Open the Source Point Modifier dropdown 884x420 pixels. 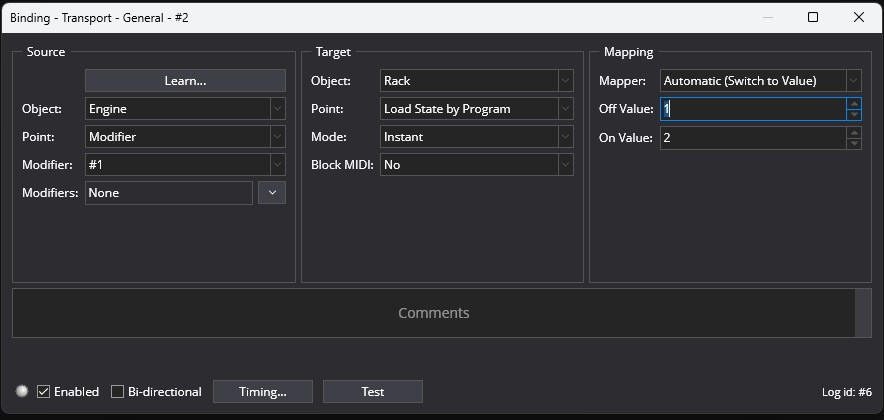[185, 136]
